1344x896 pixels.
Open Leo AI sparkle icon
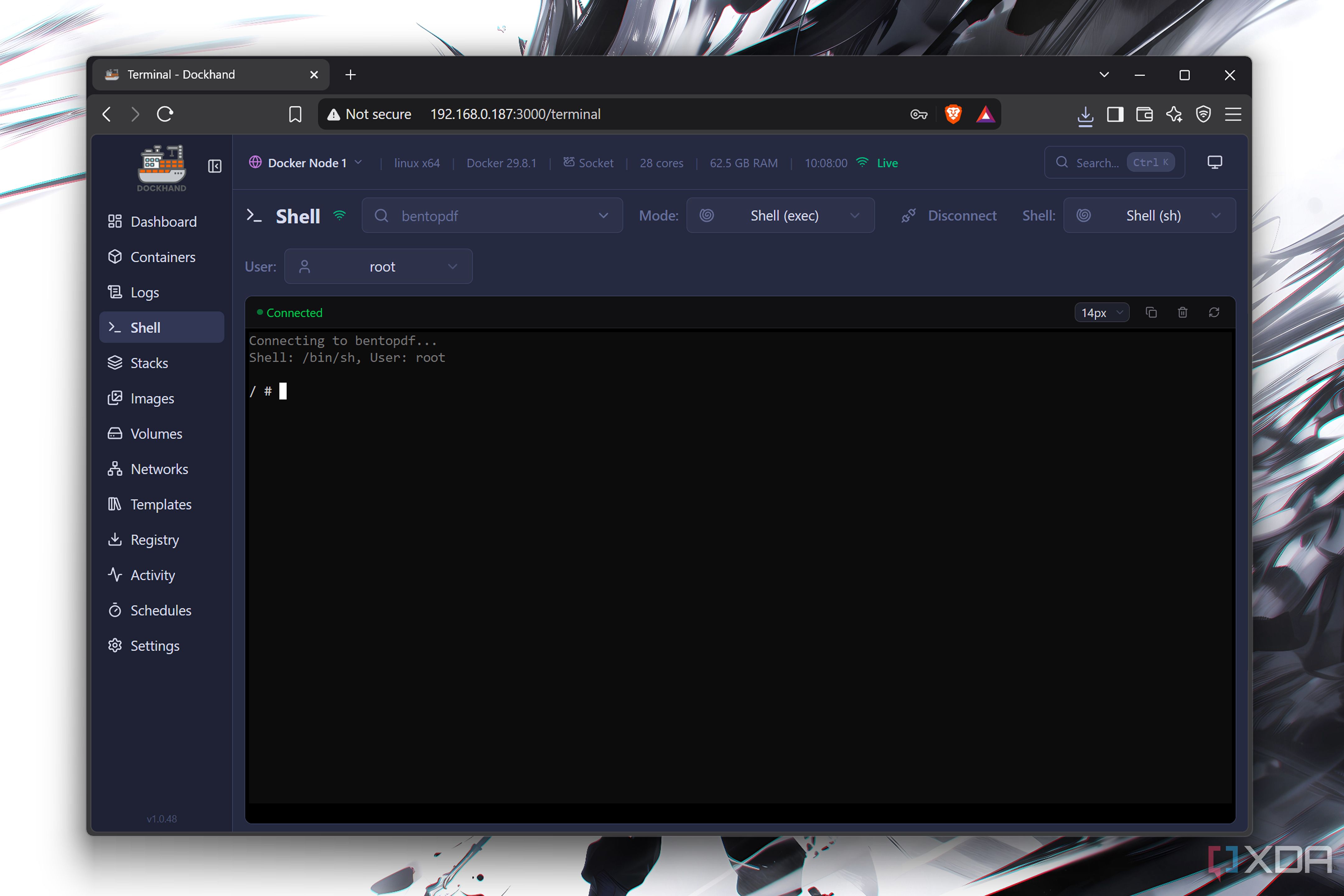click(x=1174, y=114)
